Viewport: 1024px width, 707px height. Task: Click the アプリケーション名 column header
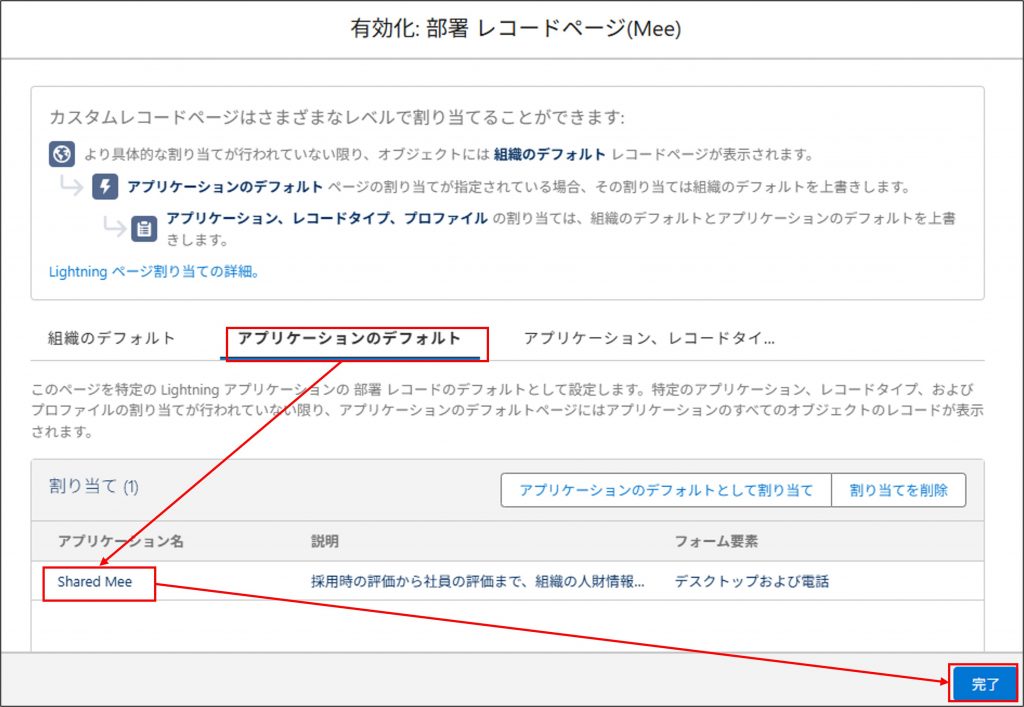[120, 541]
